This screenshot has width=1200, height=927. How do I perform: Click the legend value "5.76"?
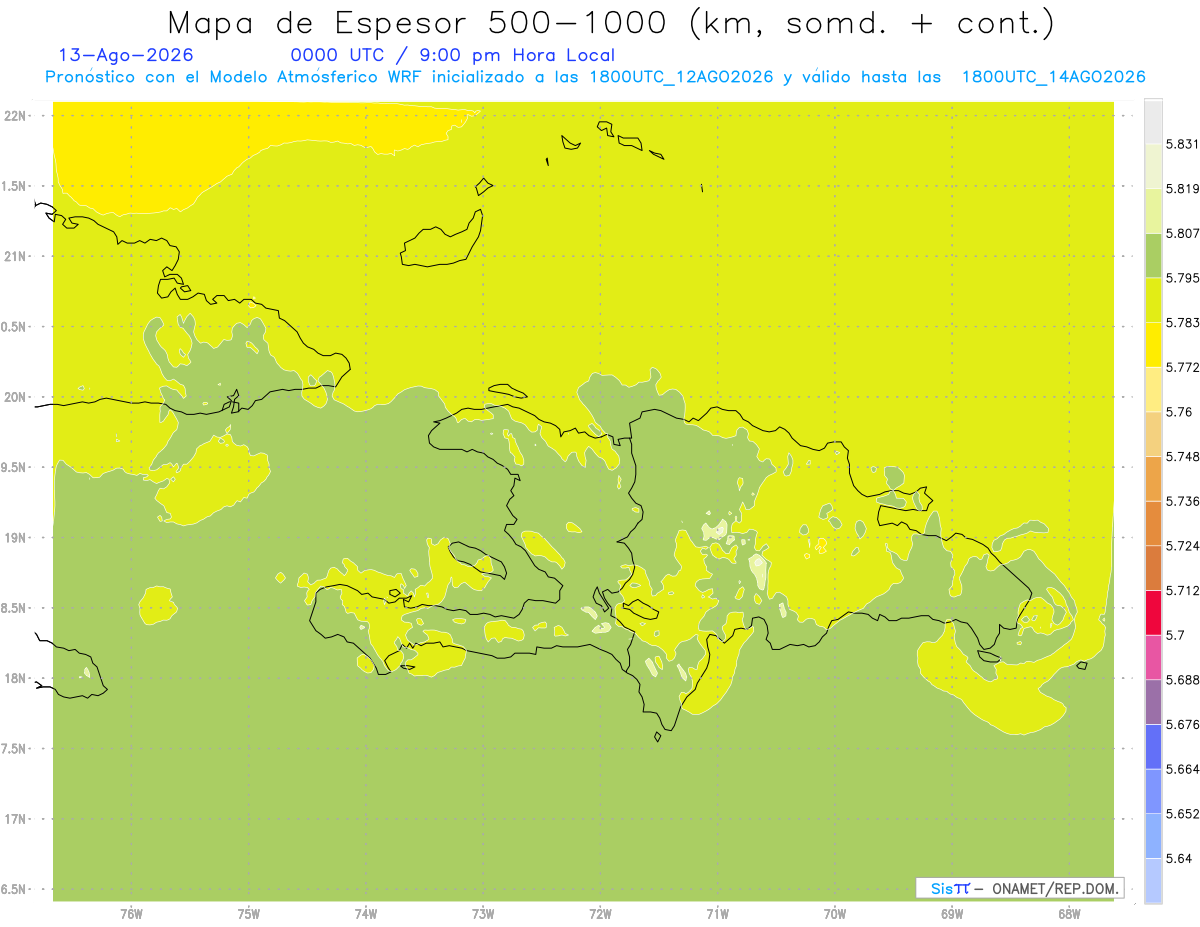pyautogui.click(x=1179, y=412)
